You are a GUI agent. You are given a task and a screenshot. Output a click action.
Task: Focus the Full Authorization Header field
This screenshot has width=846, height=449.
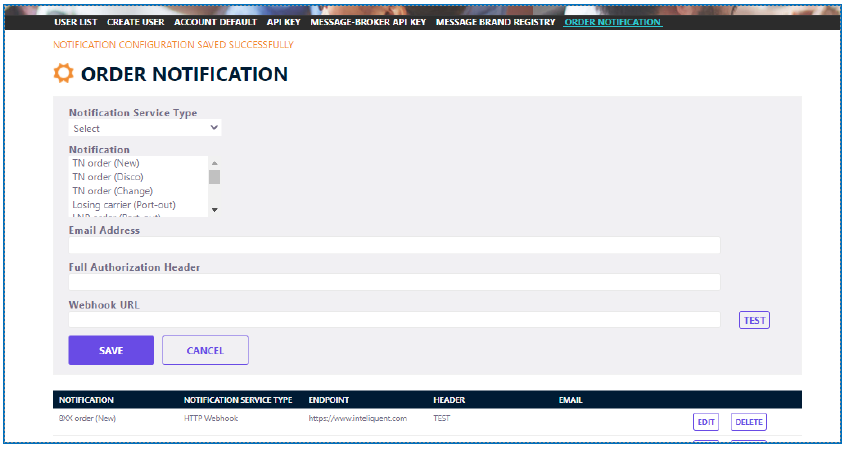click(394, 282)
